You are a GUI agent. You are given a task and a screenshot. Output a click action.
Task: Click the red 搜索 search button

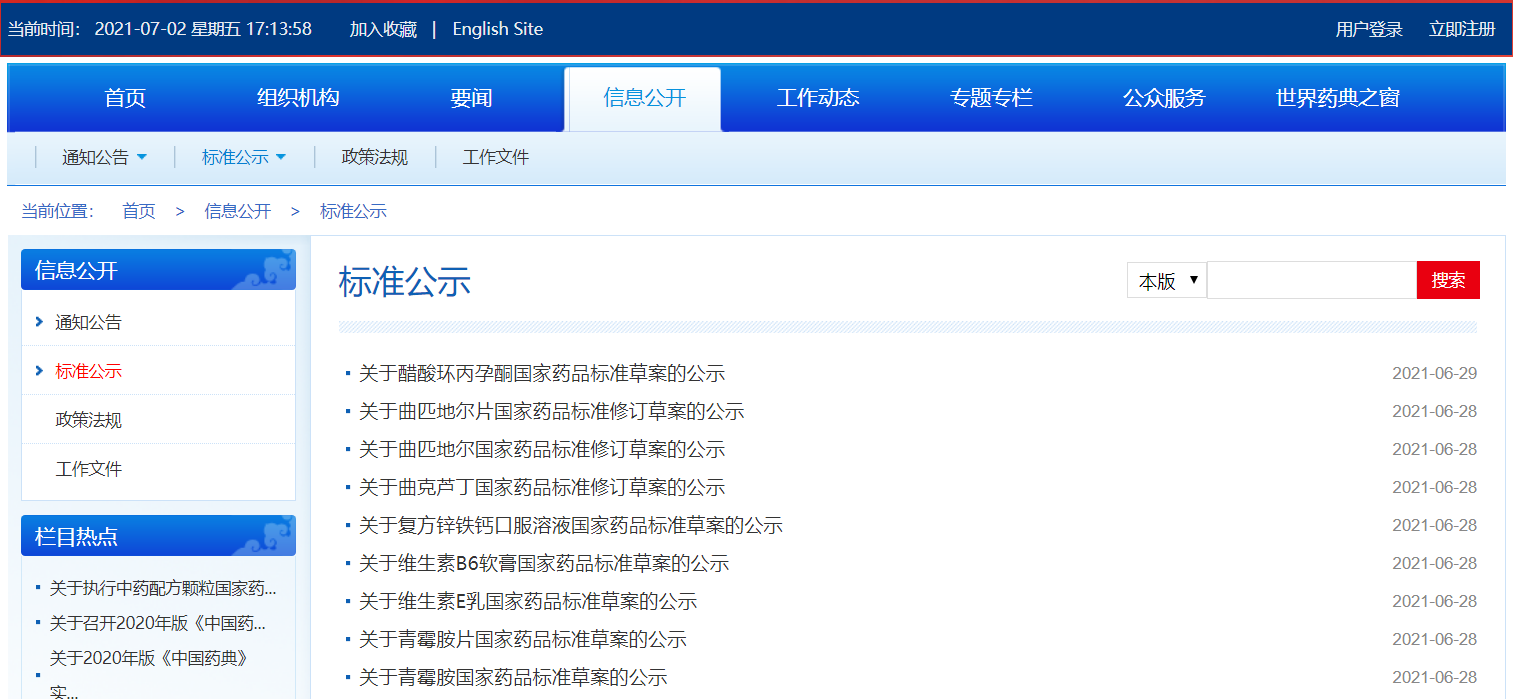pos(1447,280)
